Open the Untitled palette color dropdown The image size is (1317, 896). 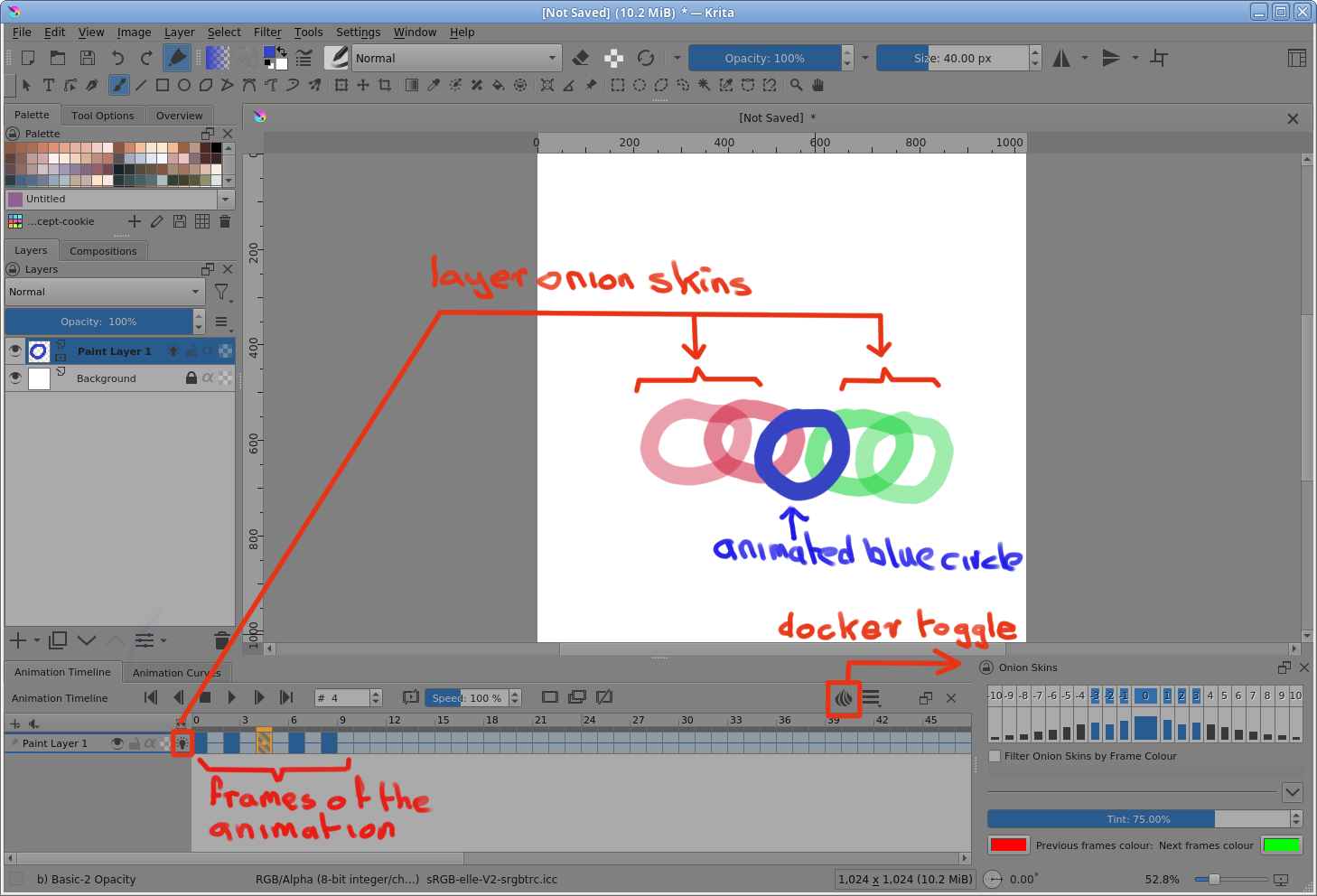tap(225, 199)
